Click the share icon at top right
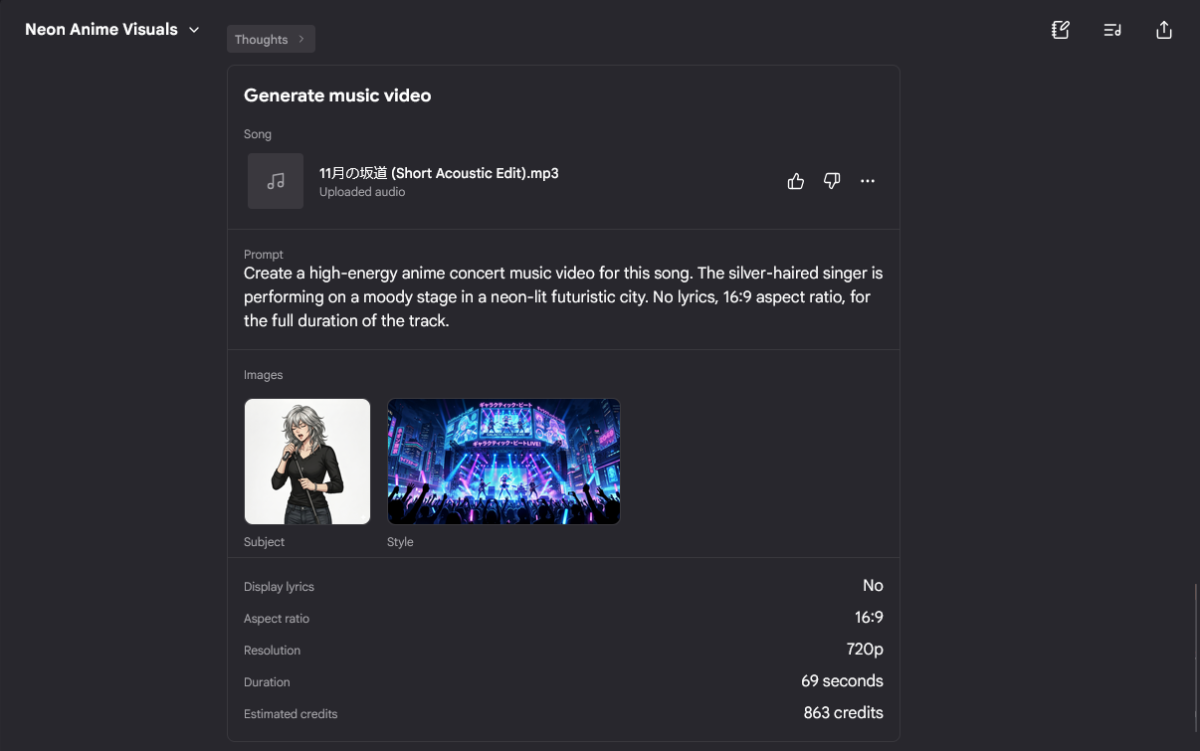Image resolution: width=1200 pixels, height=751 pixels. tap(1164, 30)
